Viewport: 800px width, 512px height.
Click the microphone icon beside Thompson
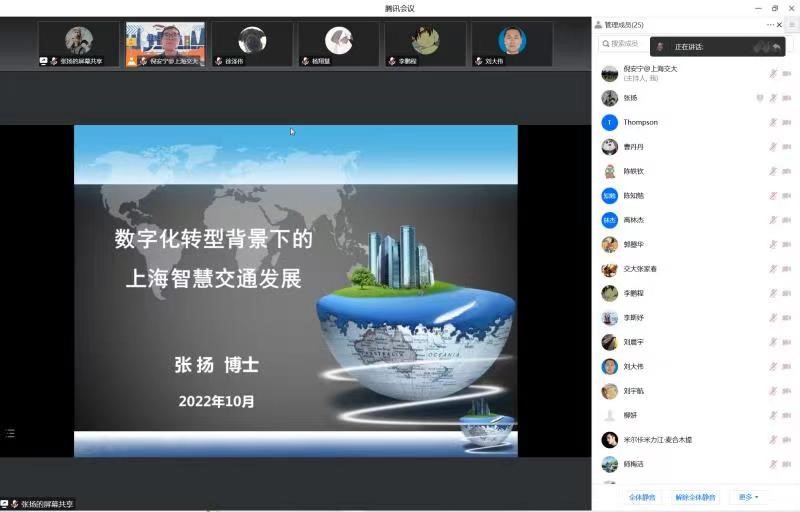click(x=773, y=123)
